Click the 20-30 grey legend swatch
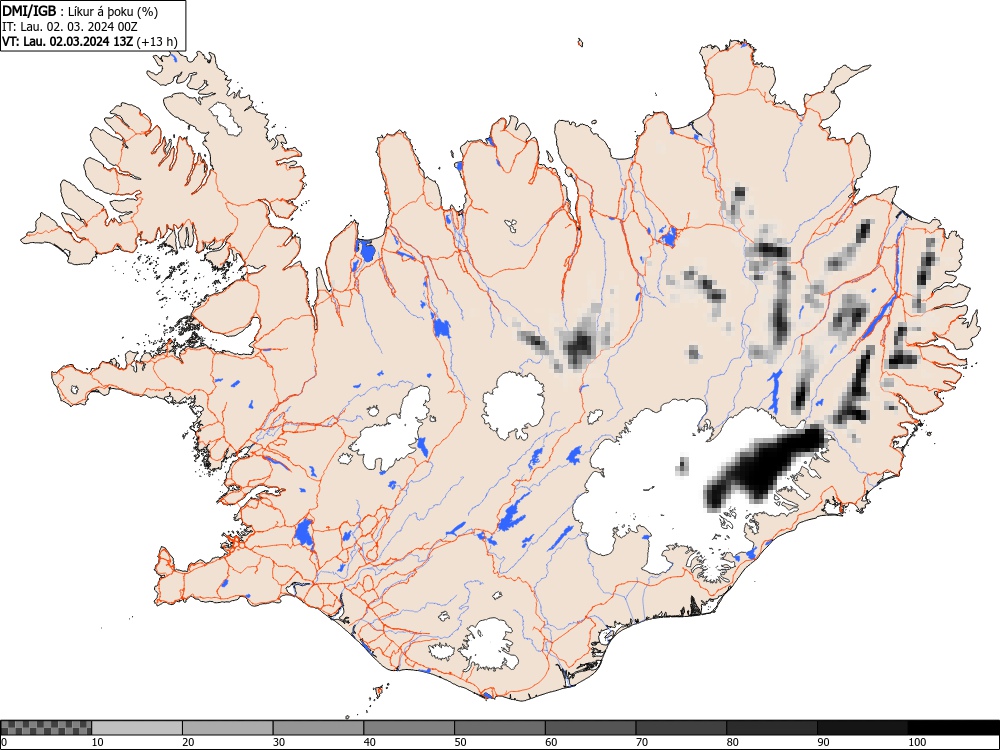The image size is (1000, 750). (228, 728)
